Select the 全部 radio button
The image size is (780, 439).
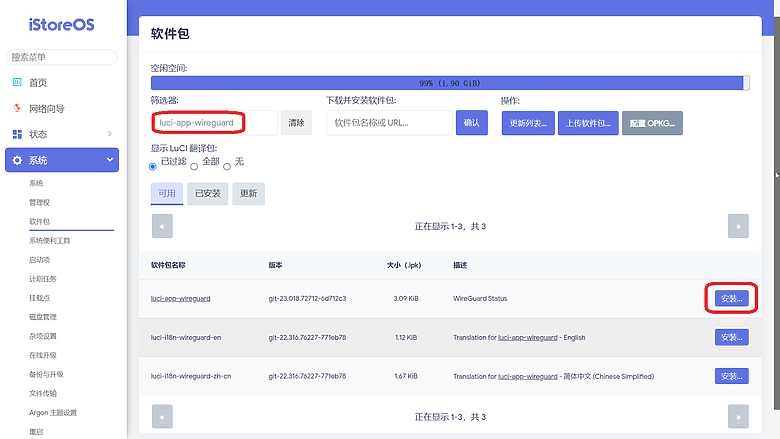(x=194, y=167)
